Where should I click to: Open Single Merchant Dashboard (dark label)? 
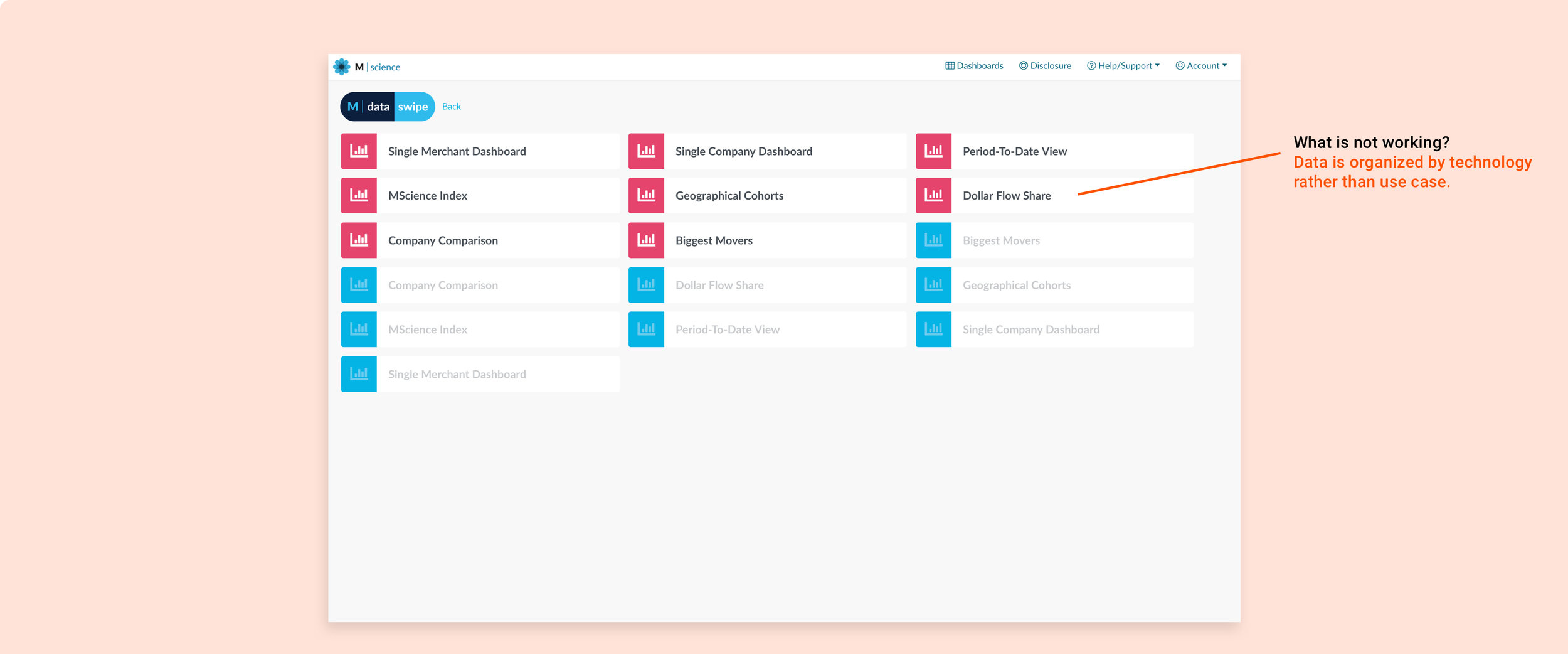pyautogui.click(x=457, y=151)
